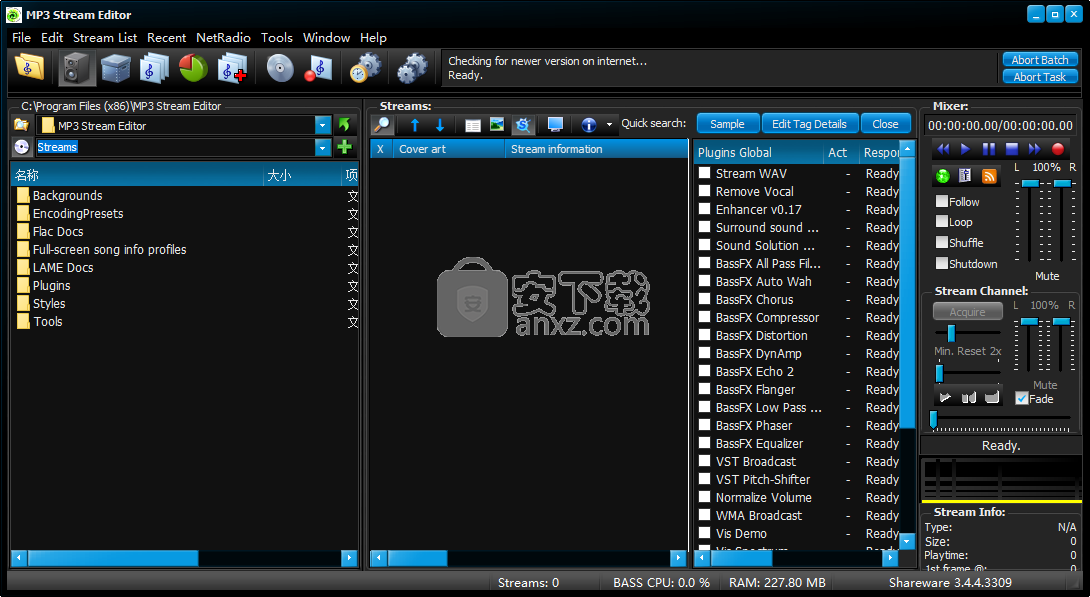This screenshot has width=1090, height=597.
Task: Pause playback in the Mixer
Action: coord(989,149)
